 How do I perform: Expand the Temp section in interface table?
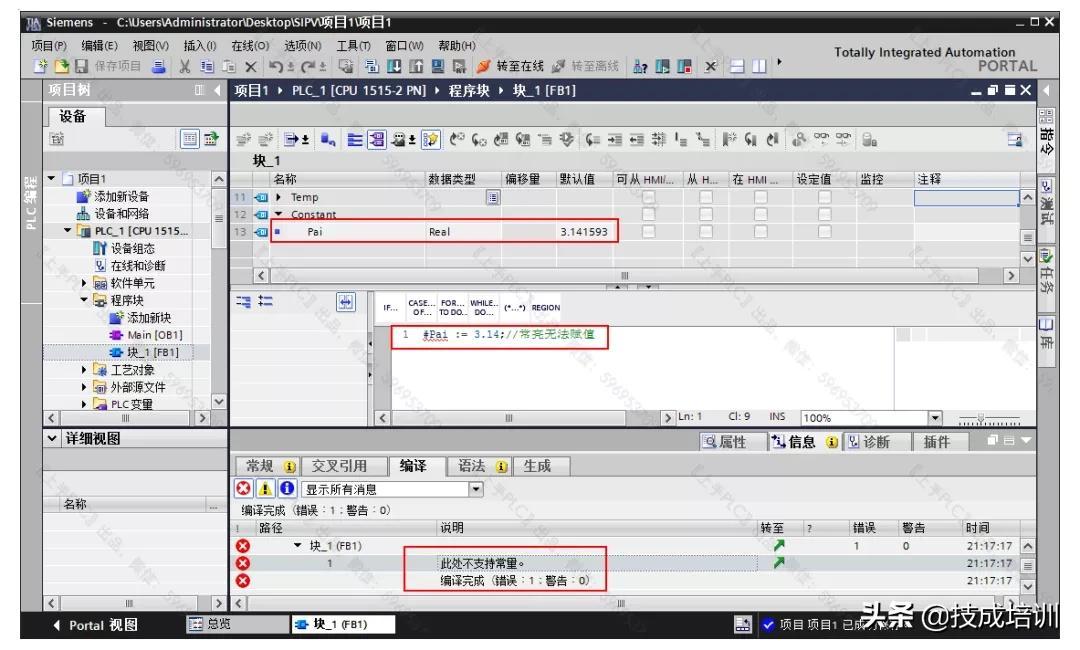tap(278, 197)
